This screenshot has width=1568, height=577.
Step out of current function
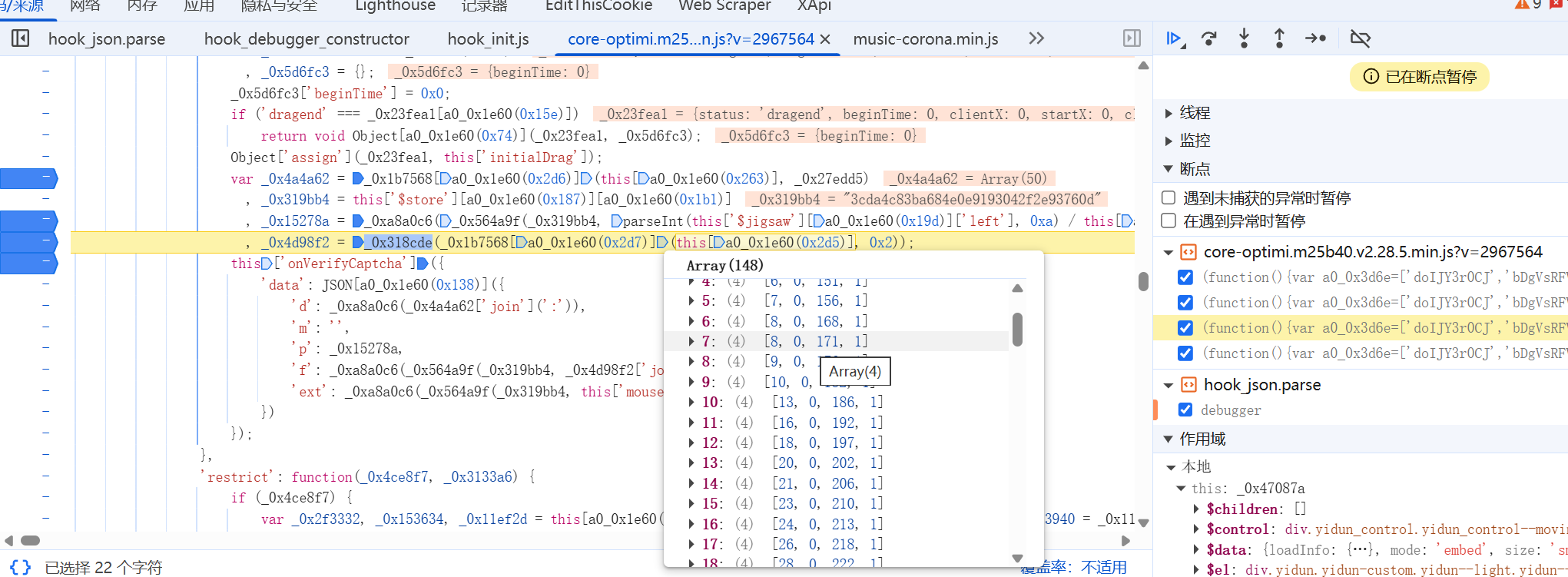coord(1279,38)
